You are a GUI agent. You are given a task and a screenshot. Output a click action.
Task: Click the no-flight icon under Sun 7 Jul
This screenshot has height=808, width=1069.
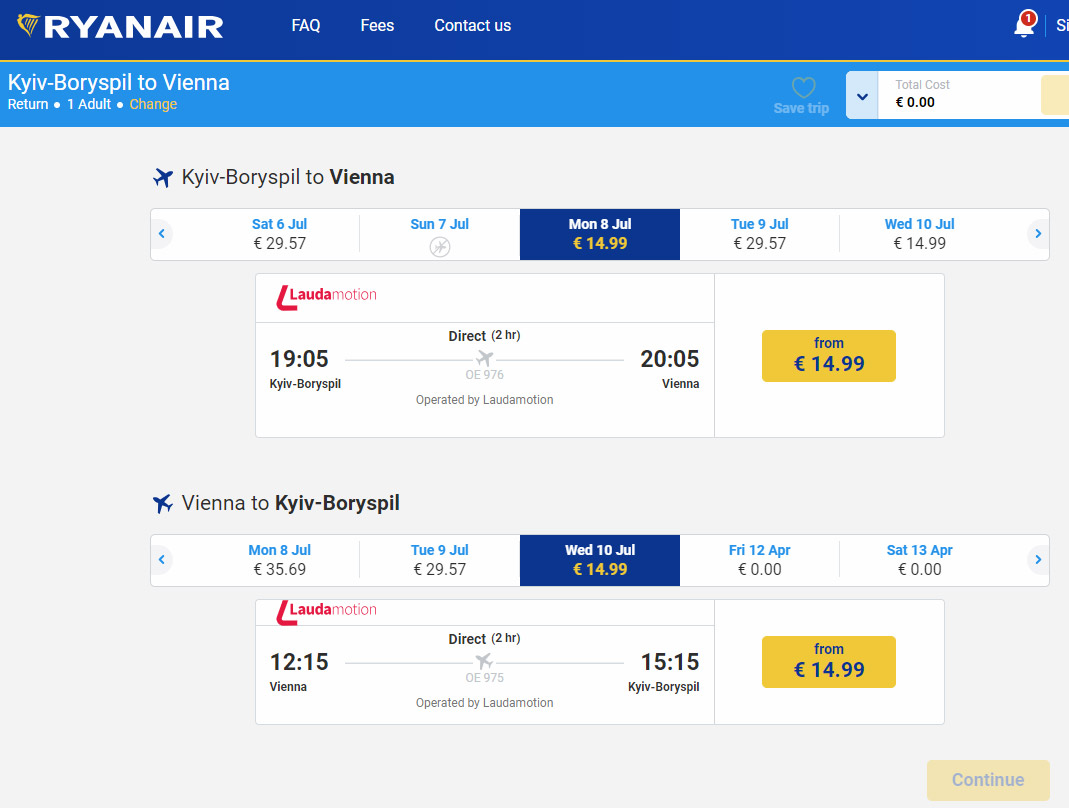pos(439,246)
